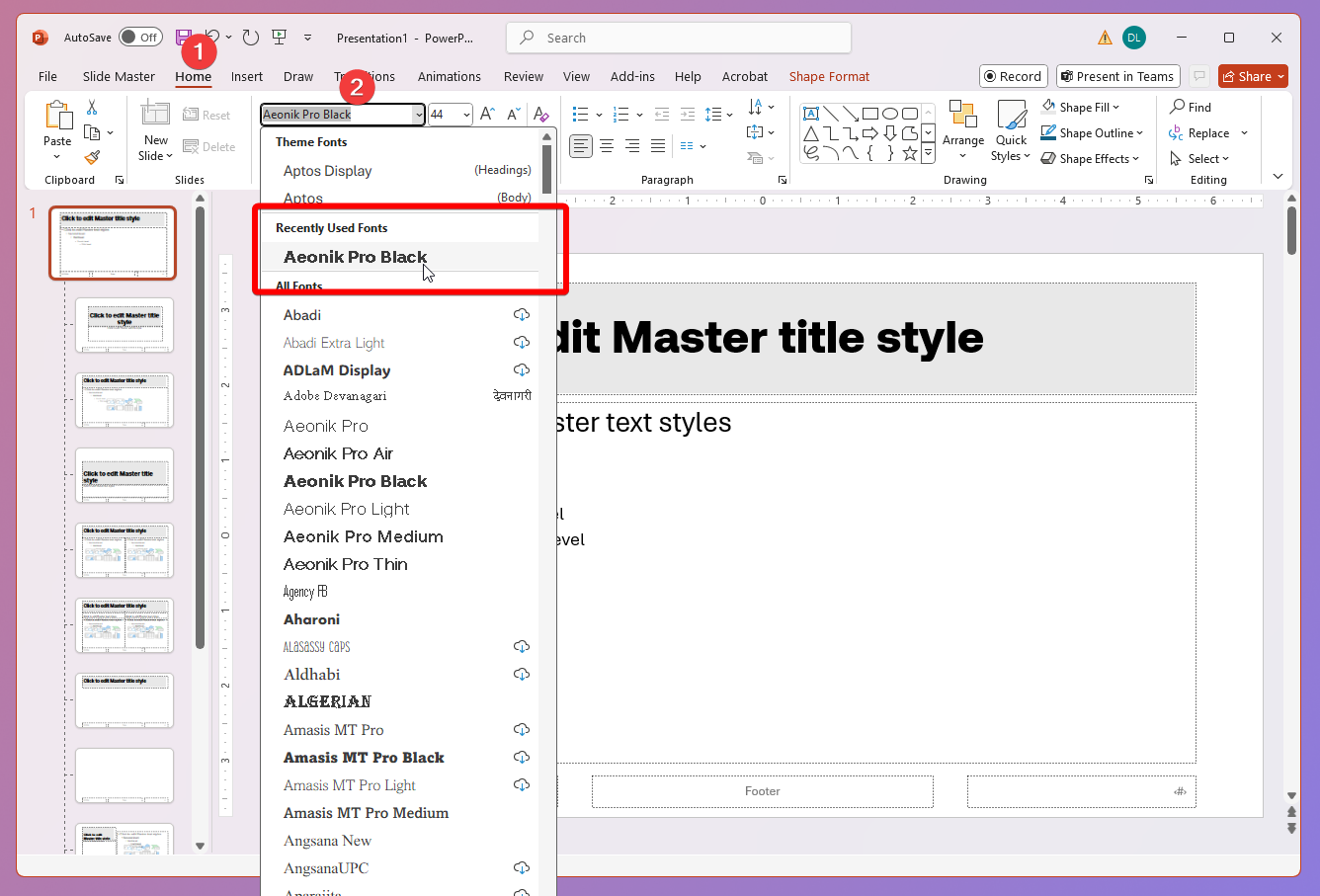Choose Aeonik Pro Black under Recently Used Fonts

(400, 257)
